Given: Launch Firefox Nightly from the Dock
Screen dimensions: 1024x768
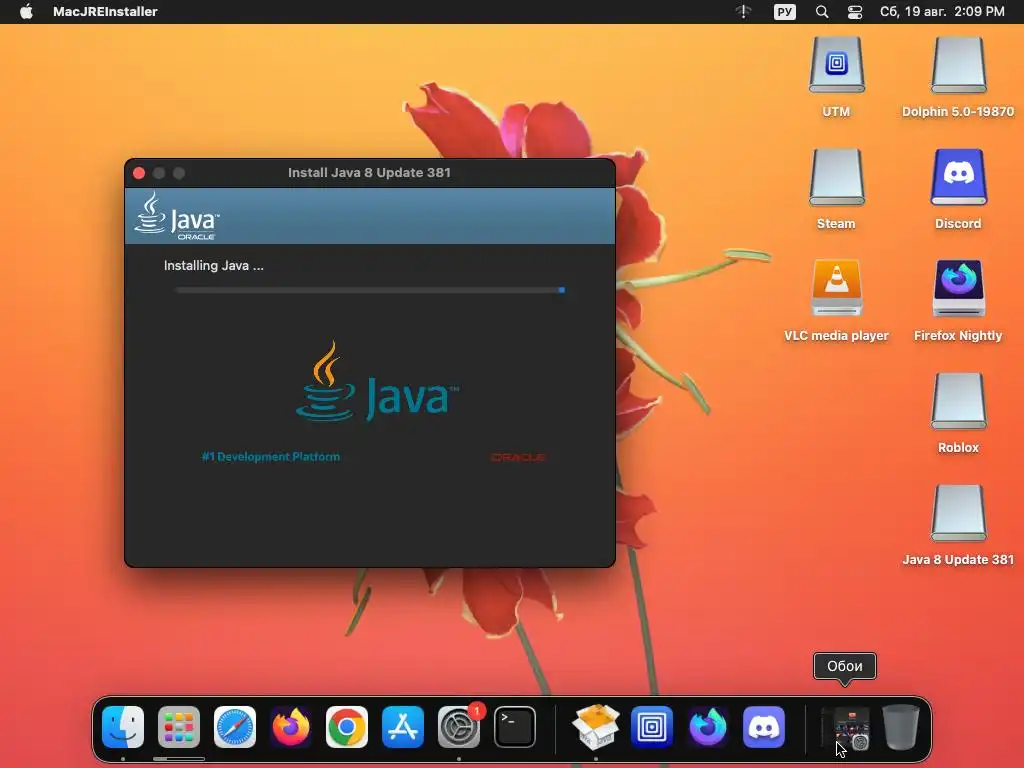Looking at the screenshot, I should click(x=708, y=726).
